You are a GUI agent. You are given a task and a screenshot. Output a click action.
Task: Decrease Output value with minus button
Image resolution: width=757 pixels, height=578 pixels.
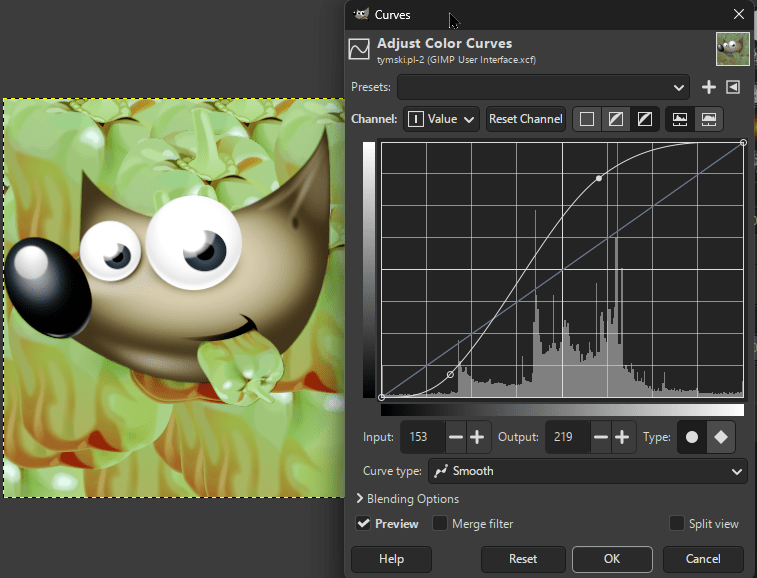point(601,437)
